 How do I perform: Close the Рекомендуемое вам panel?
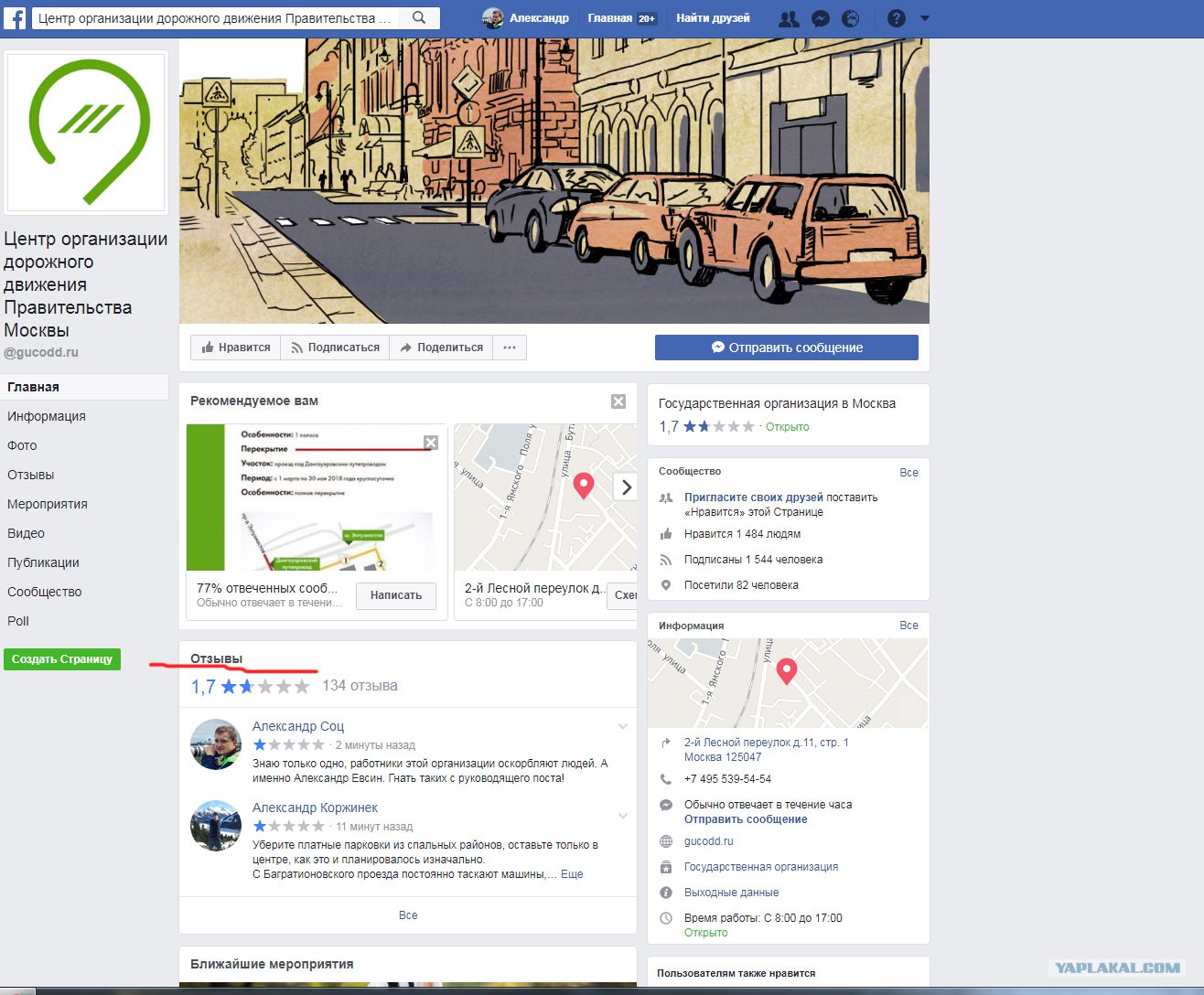(618, 401)
